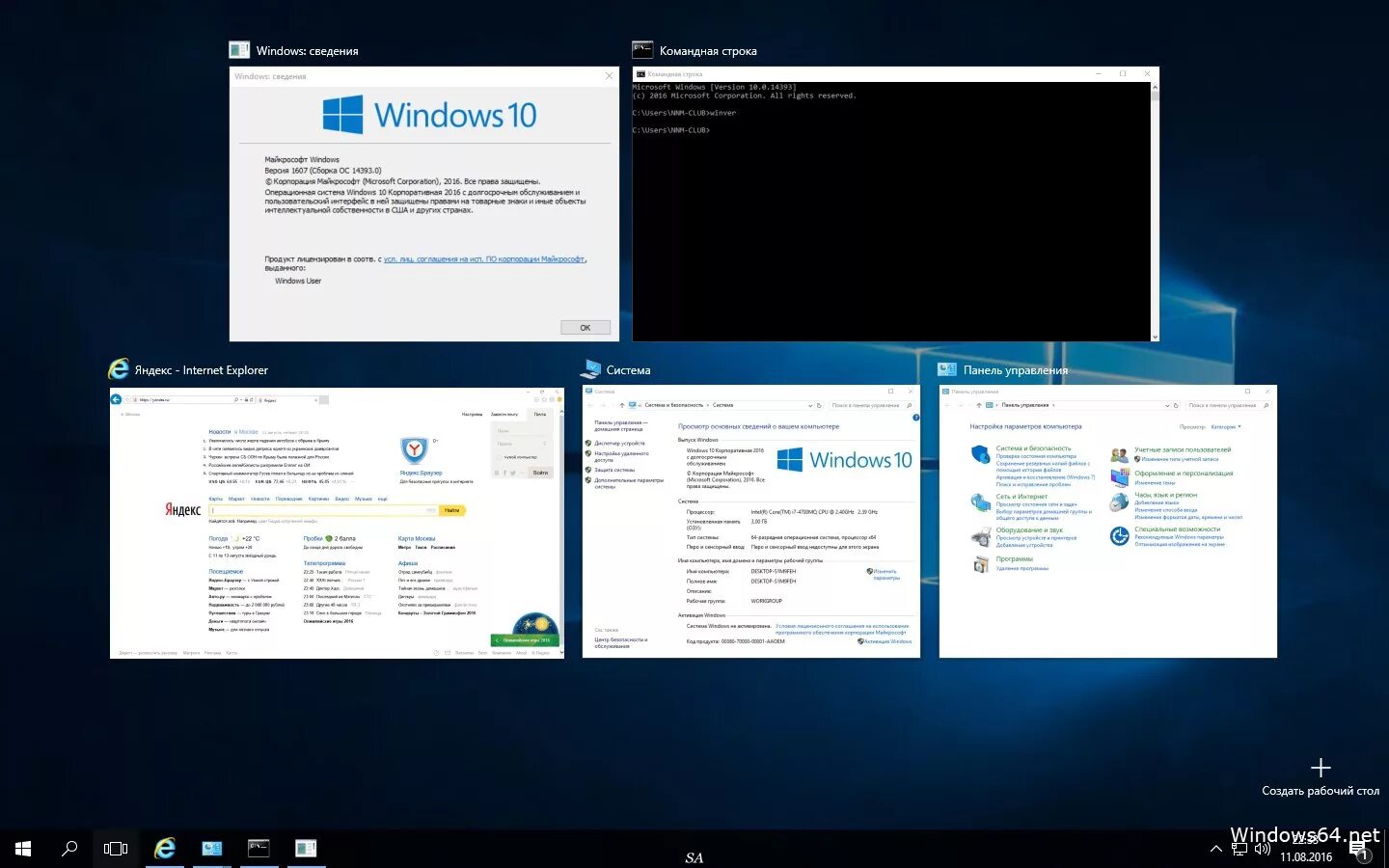Click Активация Windows link in Система window
Viewport: 1389px width, 868px height.
click(887, 641)
